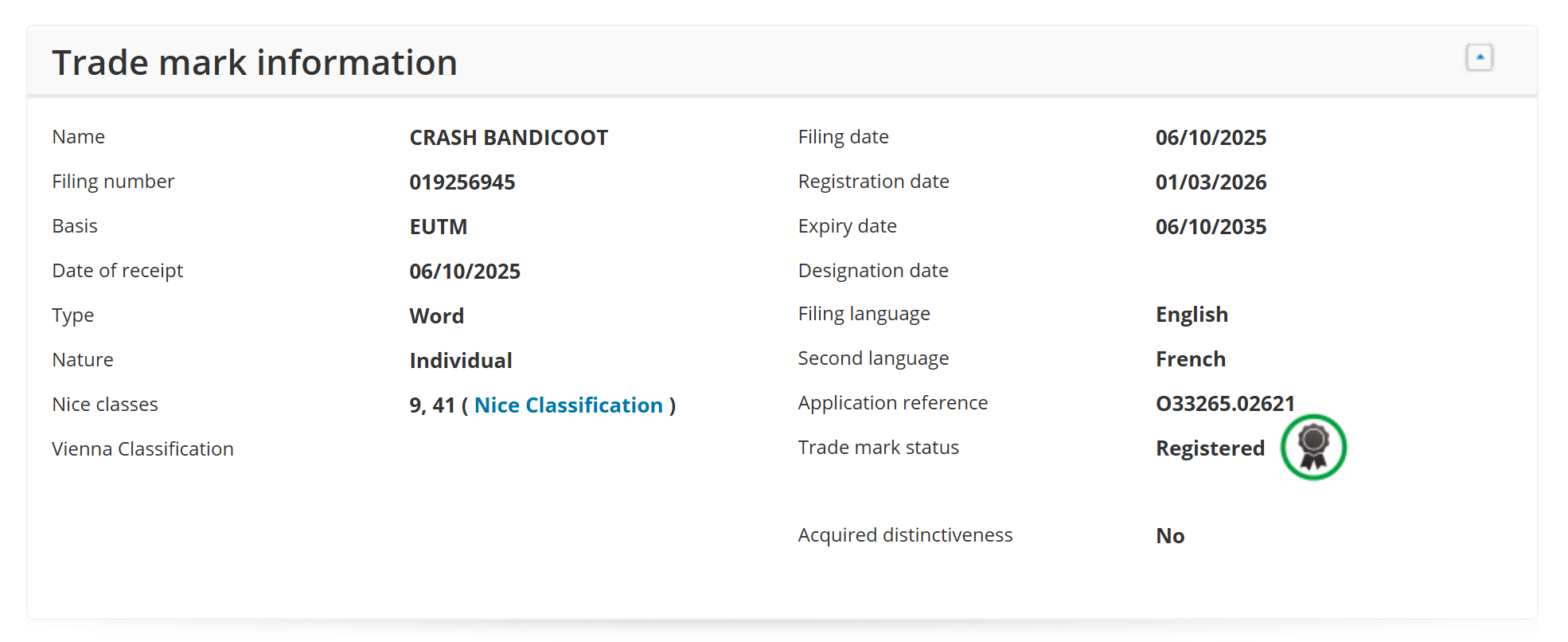Click the expiry date 06/10/2035
The height and width of the screenshot is (642, 1568).
pos(1211,227)
